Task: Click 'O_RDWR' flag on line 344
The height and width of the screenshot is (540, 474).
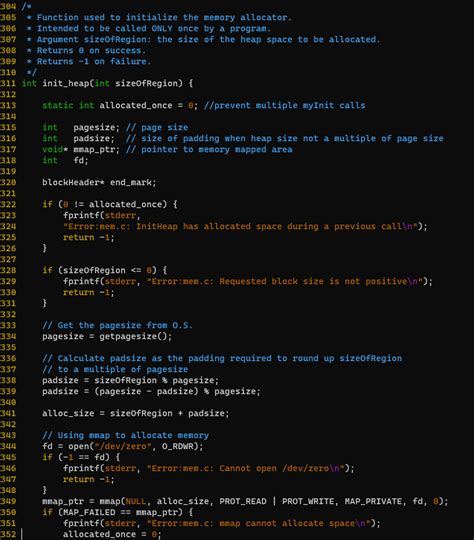Action: point(177,446)
